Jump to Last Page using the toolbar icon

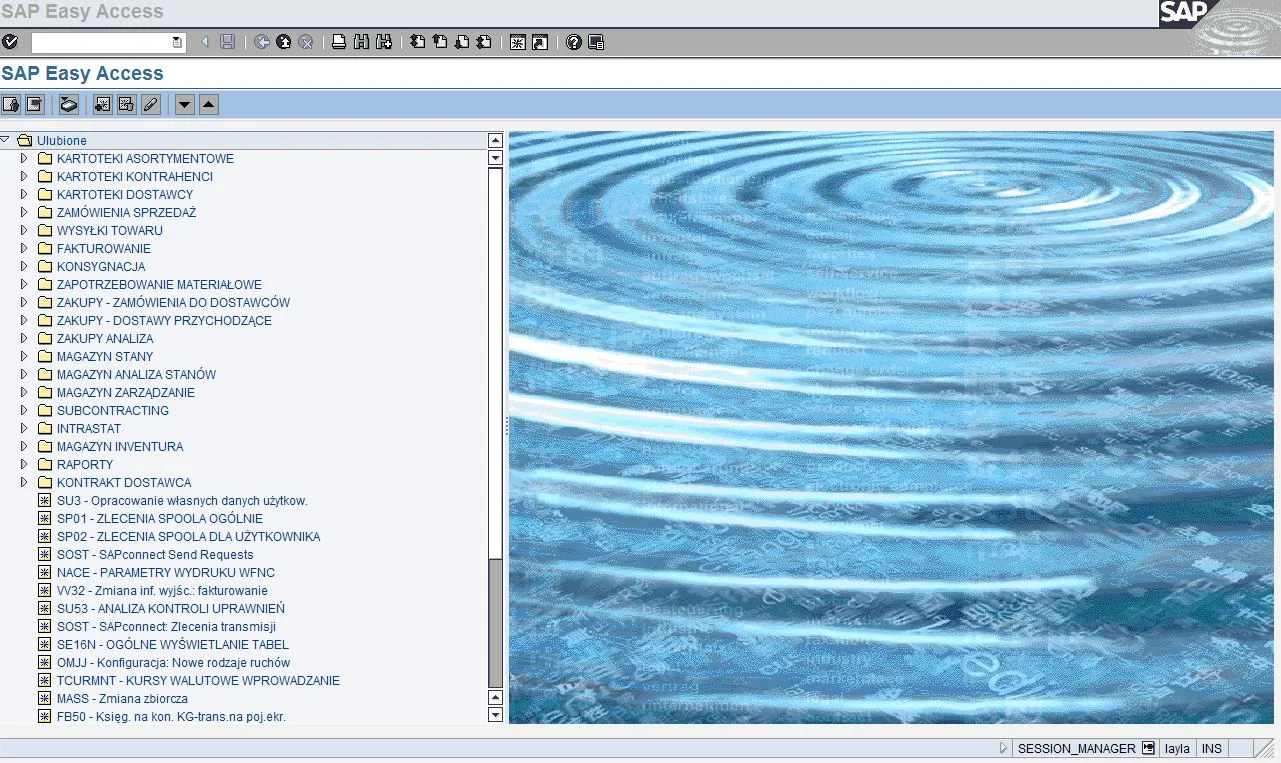[484, 42]
